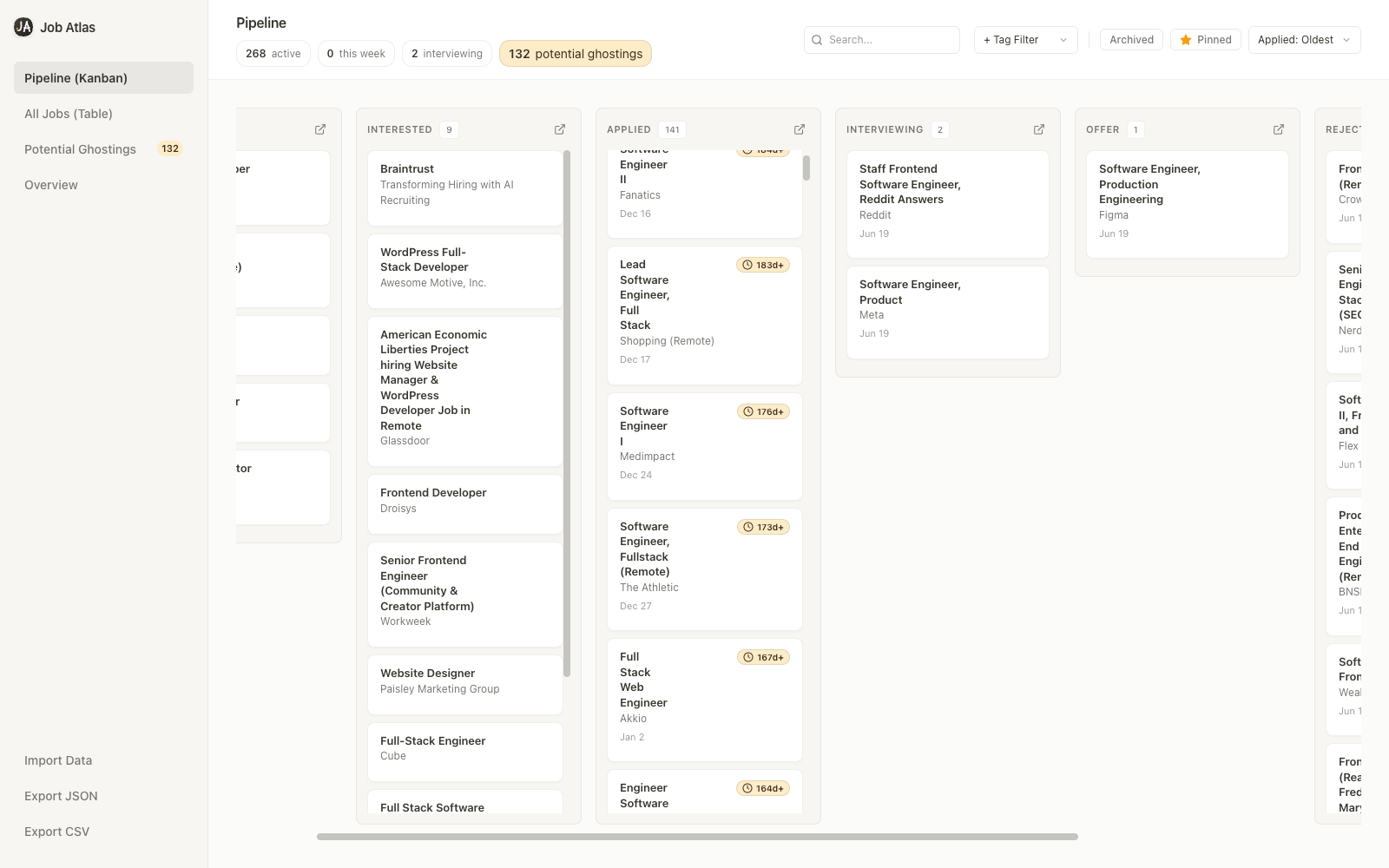Open the Website Designer card
The height and width of the screenshot is (868, 1389).
click(465, 685)
